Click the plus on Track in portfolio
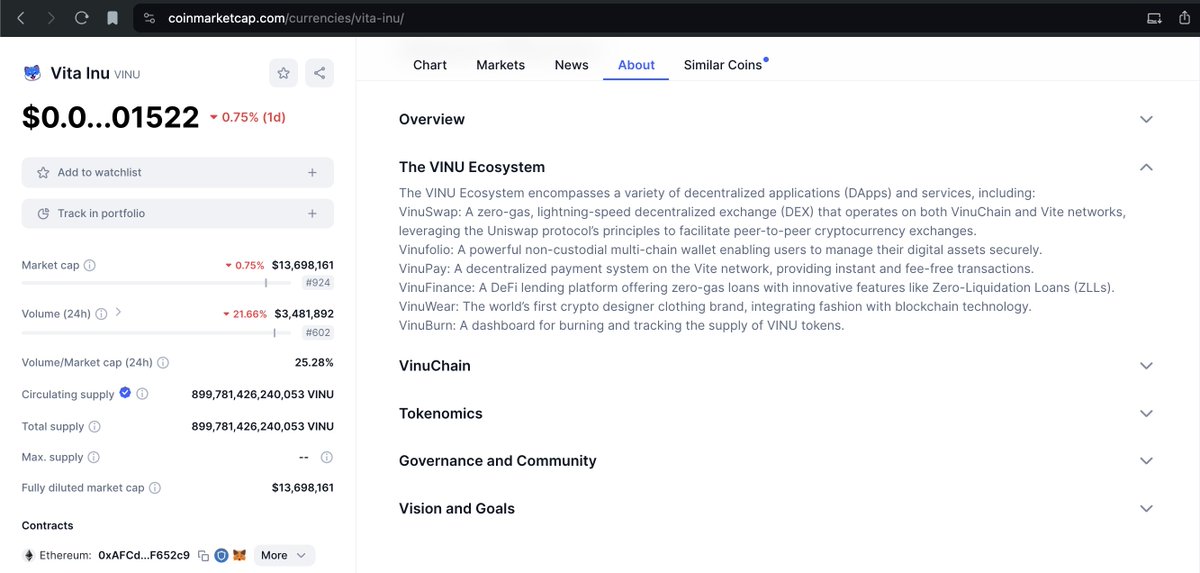The height and width of the screenshot is (573, 1200). click(x=312, y=214)
